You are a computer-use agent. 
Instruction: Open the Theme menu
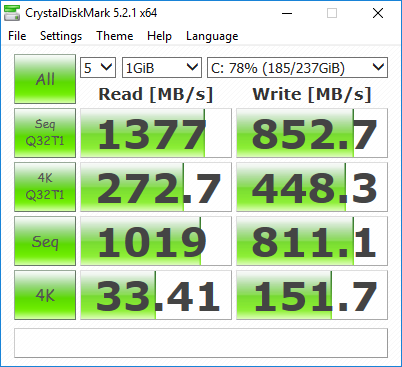click(115, 36)
